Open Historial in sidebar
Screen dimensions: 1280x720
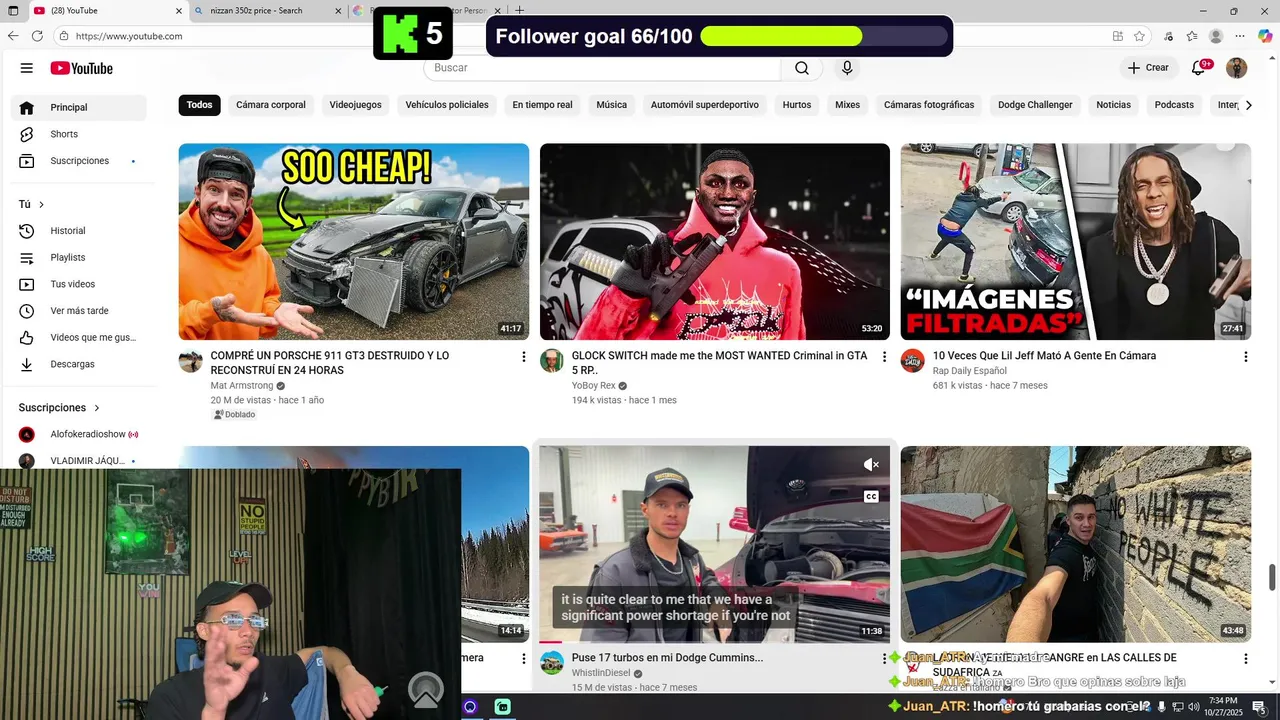click(x=79, y=231)
